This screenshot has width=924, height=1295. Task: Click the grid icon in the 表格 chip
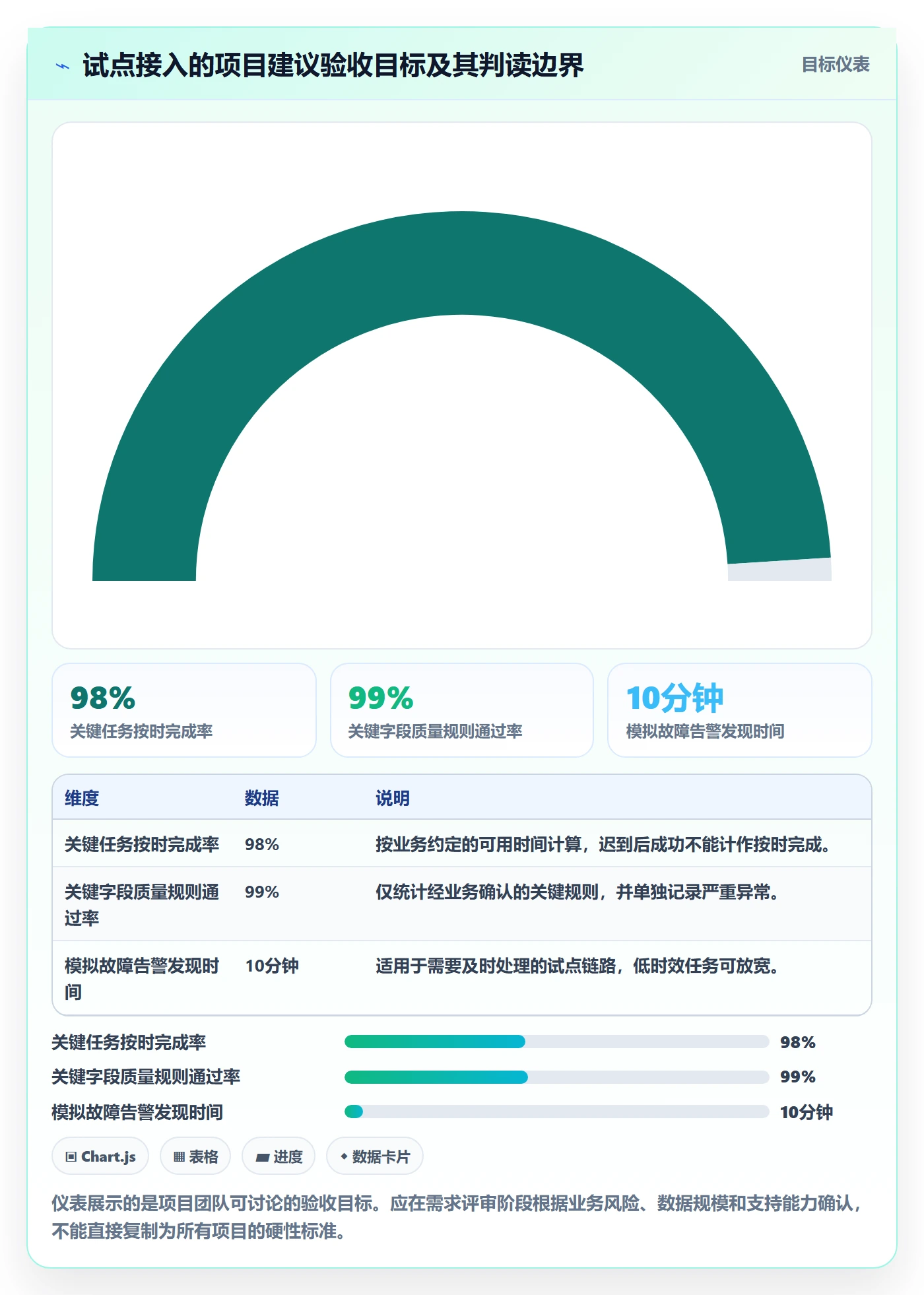coord(179,1156)
